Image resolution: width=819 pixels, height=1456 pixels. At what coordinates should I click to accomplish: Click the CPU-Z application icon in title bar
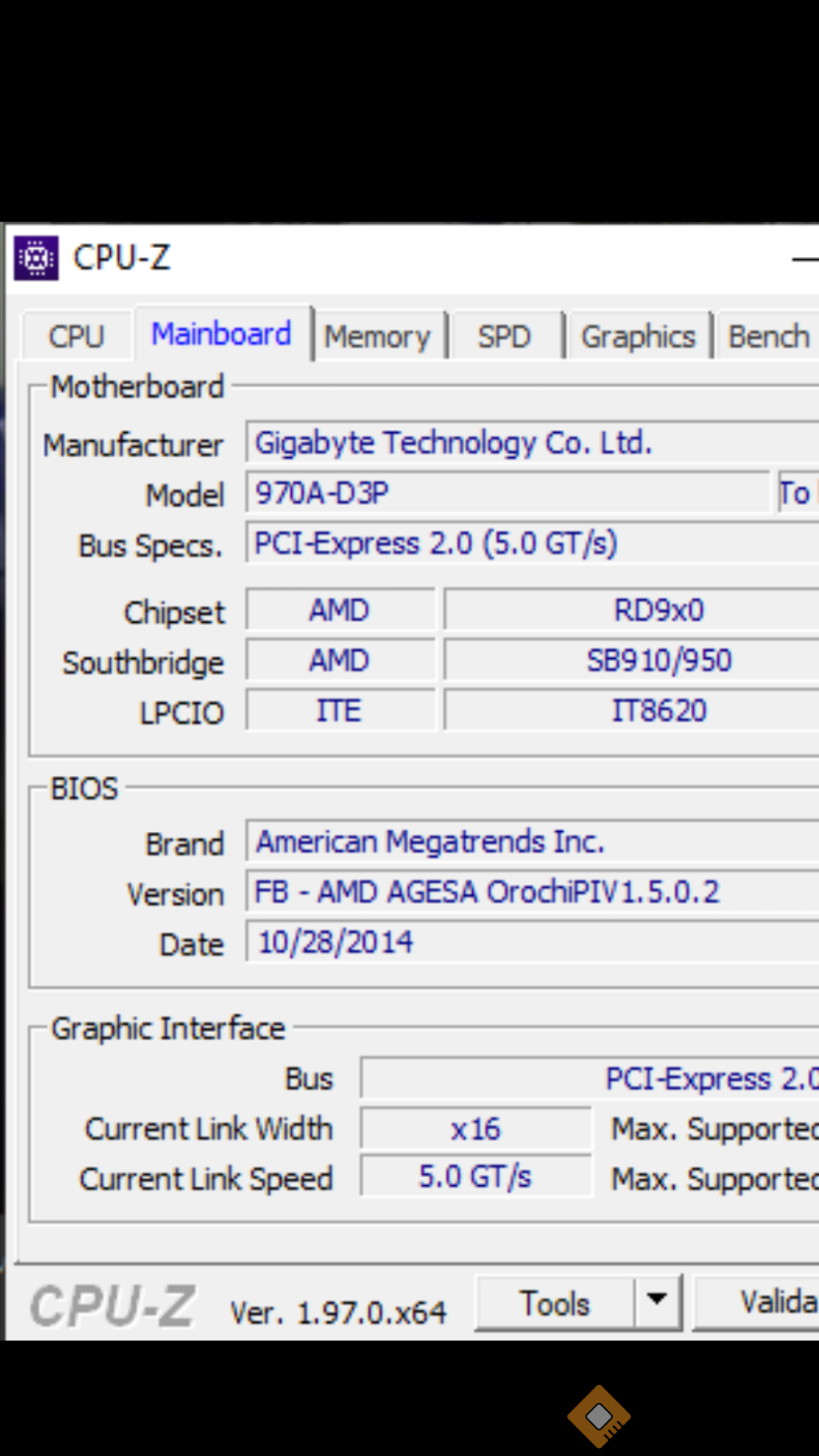[x=36, y=258]
